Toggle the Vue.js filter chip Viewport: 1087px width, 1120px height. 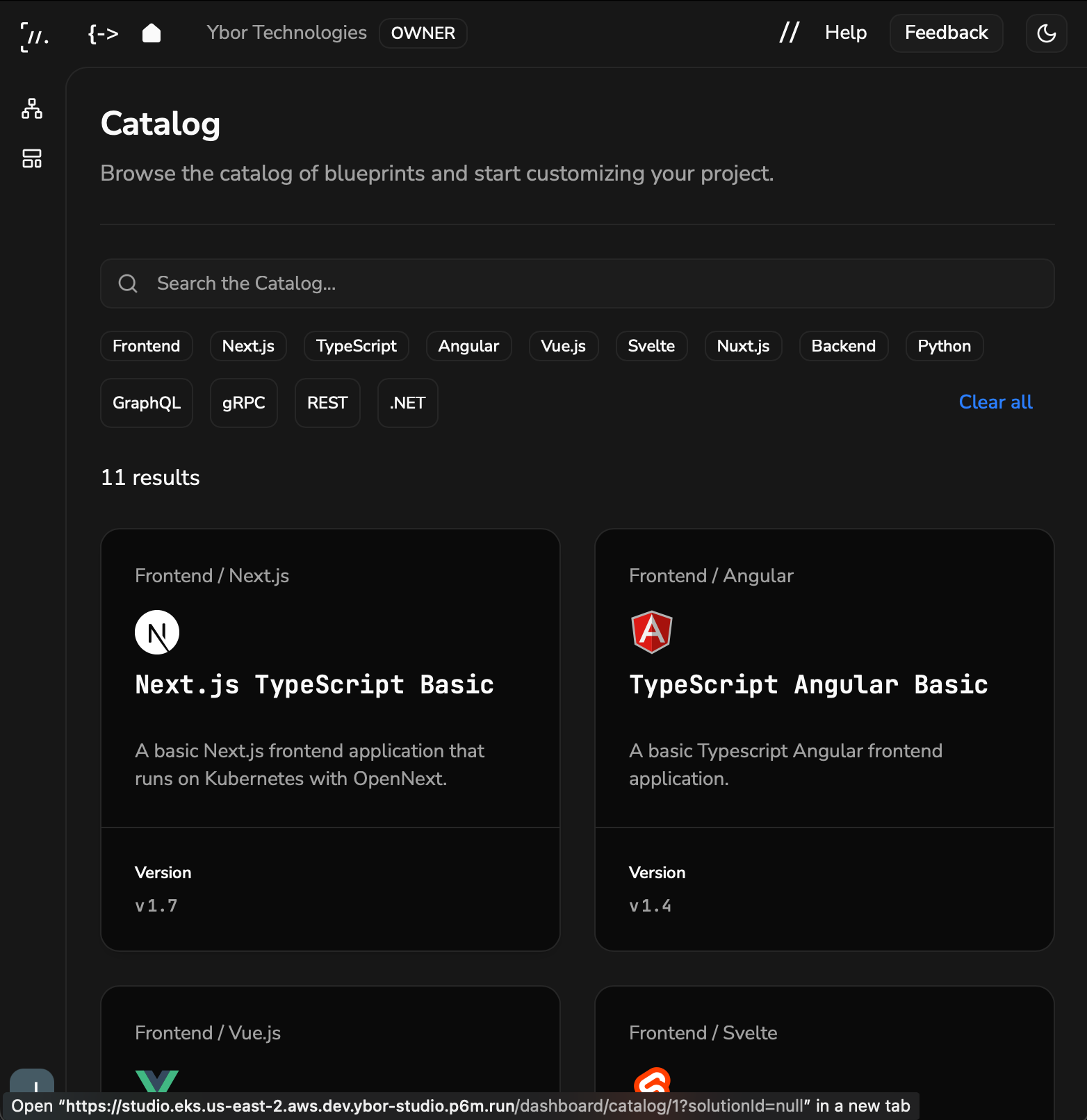564,346
